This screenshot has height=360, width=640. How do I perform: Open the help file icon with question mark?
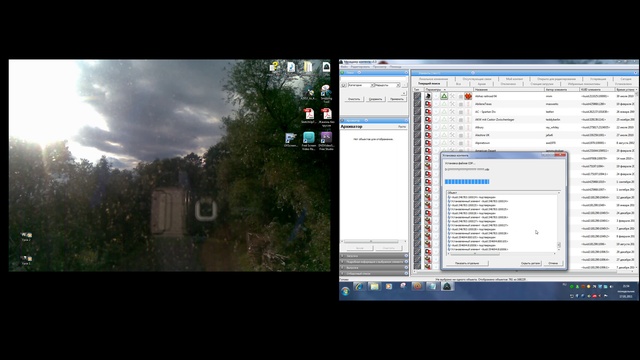[274, 67]
